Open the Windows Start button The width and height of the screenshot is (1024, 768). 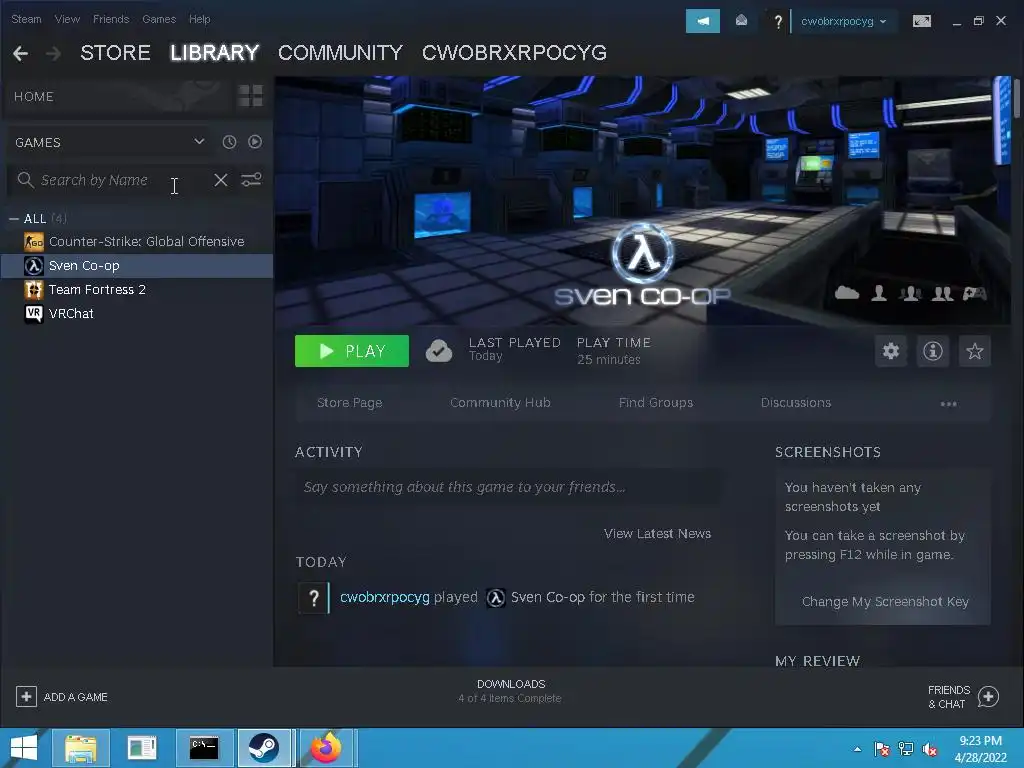[x=24, y=748]
